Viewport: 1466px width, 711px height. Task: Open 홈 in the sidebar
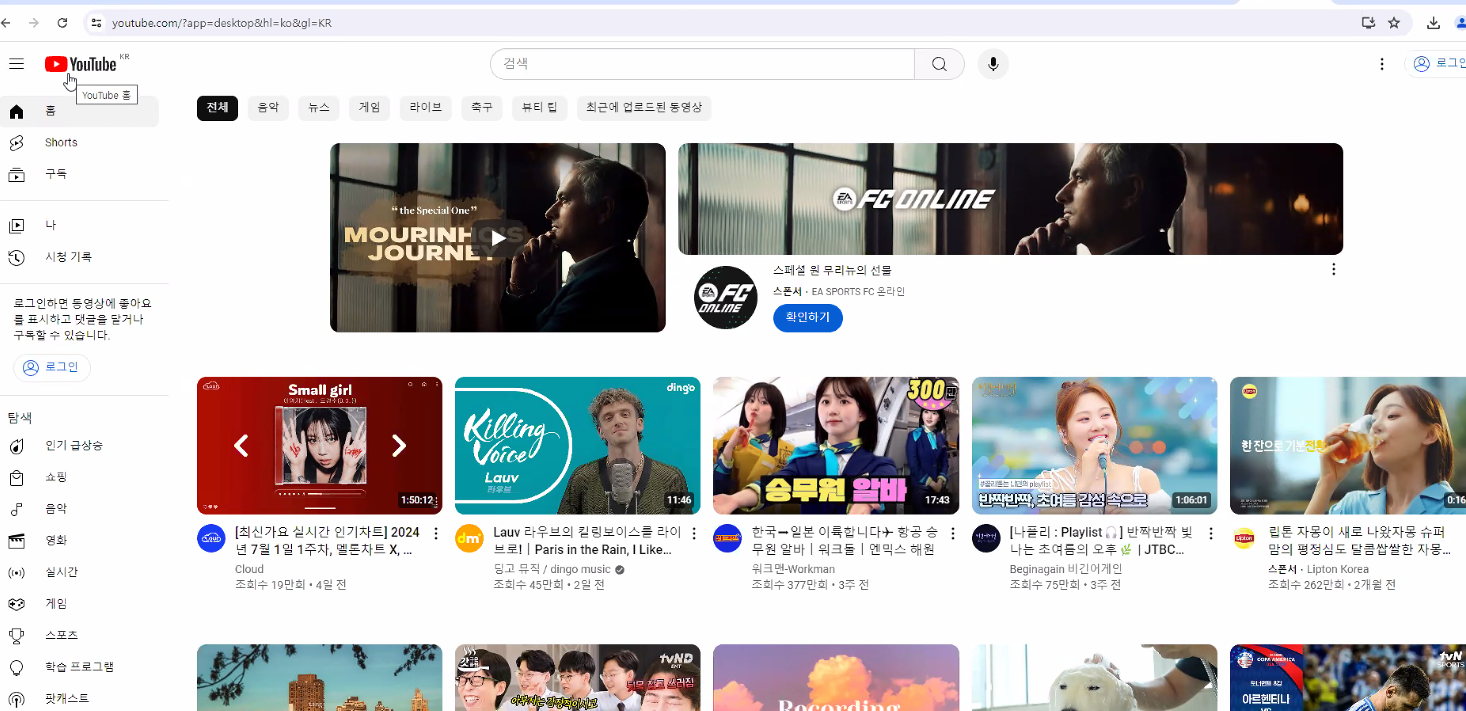80,112
